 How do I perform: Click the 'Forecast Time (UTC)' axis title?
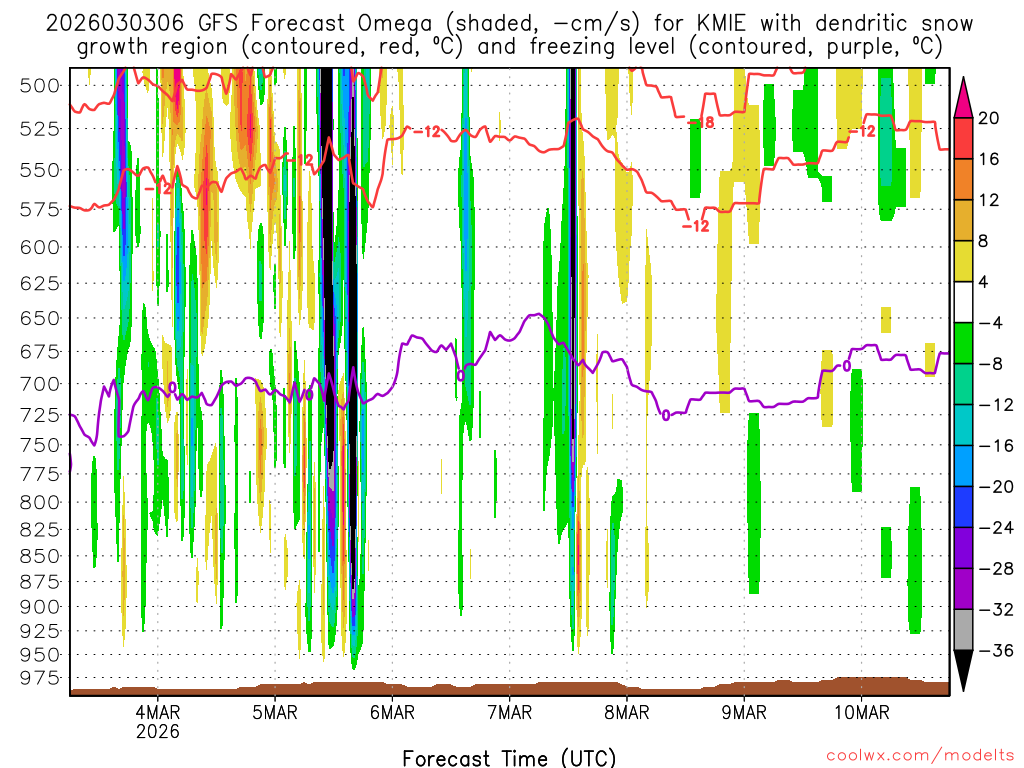pyautogui.click(x=509, y=758)
